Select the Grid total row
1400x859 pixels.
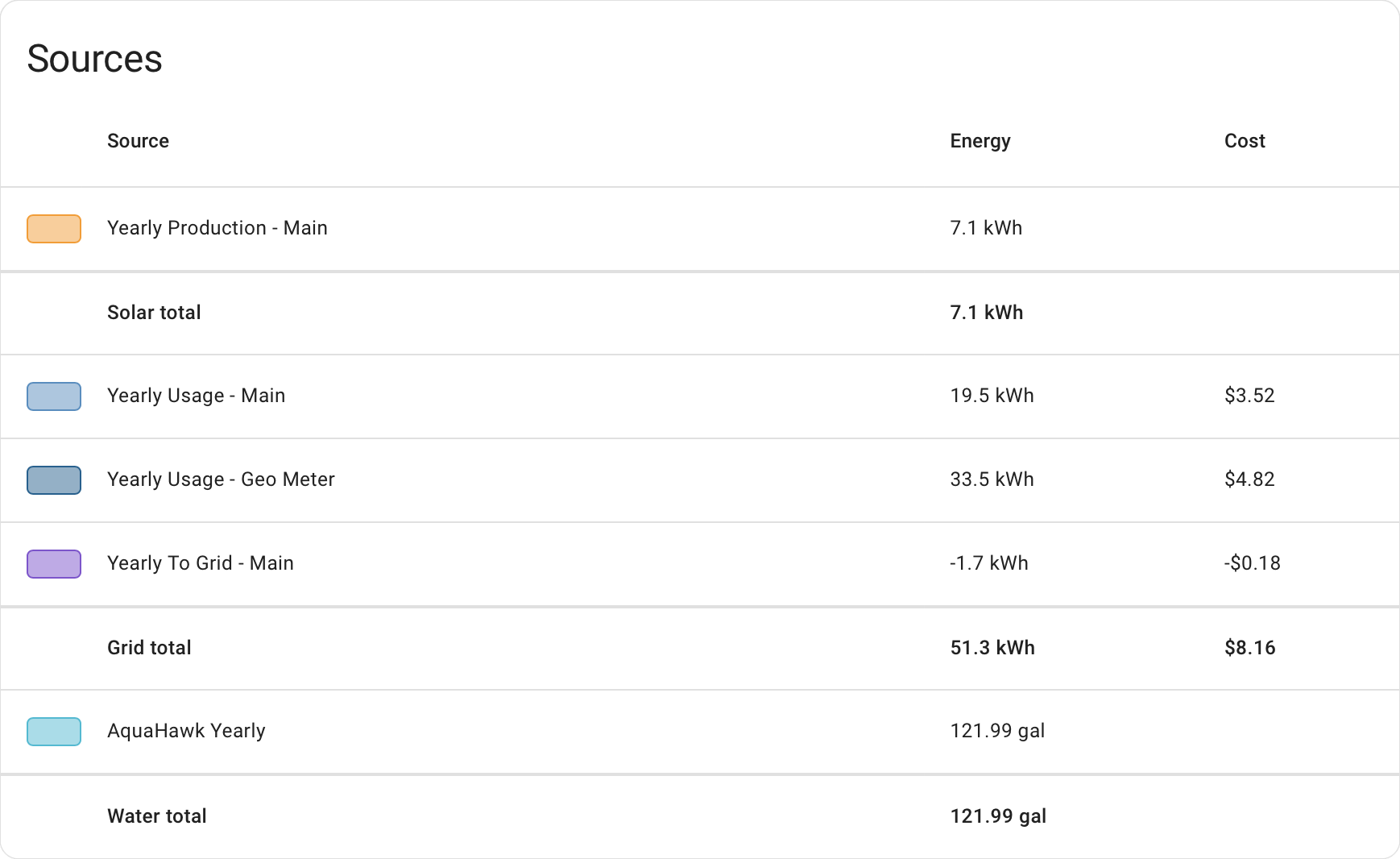pyautogui.click(x=149, y=648)
